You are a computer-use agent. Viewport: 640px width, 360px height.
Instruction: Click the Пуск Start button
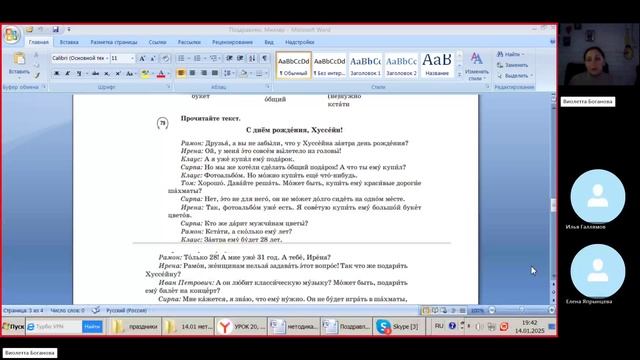click(x=13, y=327)
